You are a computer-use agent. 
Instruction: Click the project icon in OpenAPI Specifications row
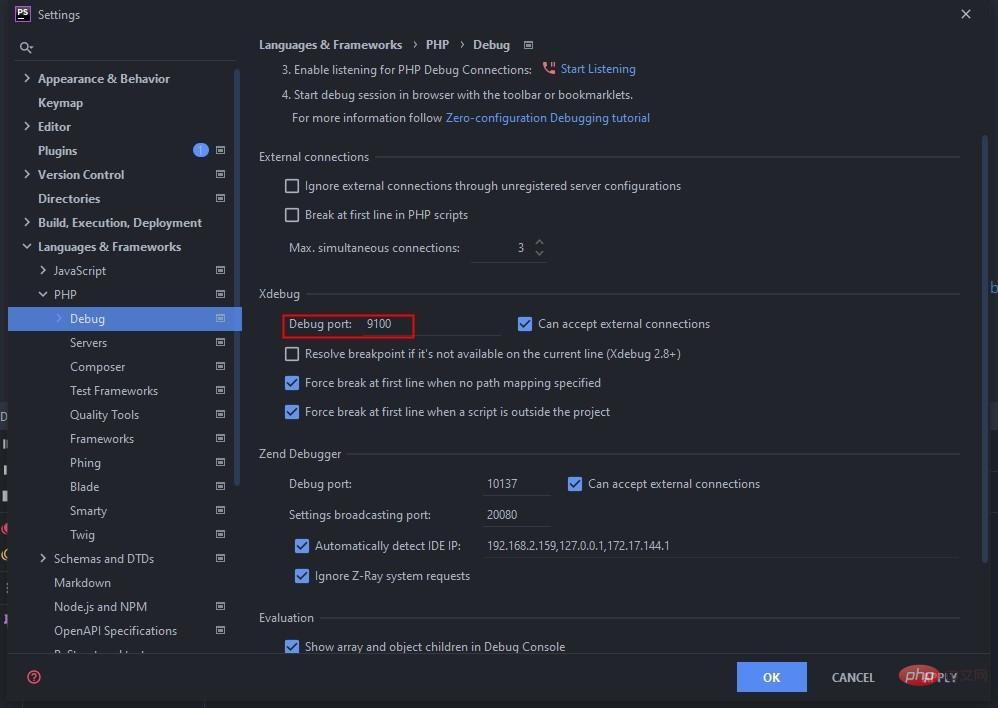(220, 630)
